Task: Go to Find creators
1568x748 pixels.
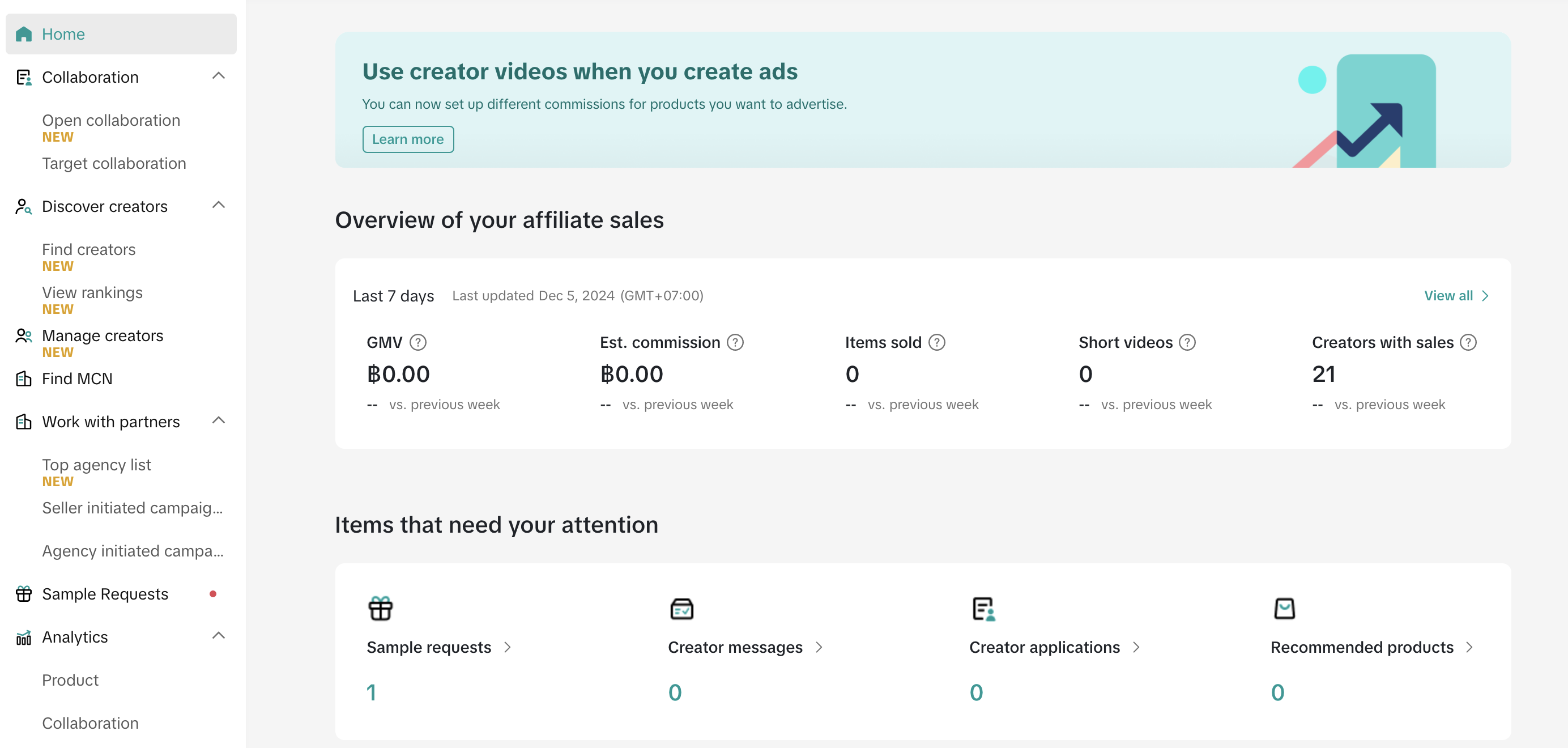Action: point(89,250)
